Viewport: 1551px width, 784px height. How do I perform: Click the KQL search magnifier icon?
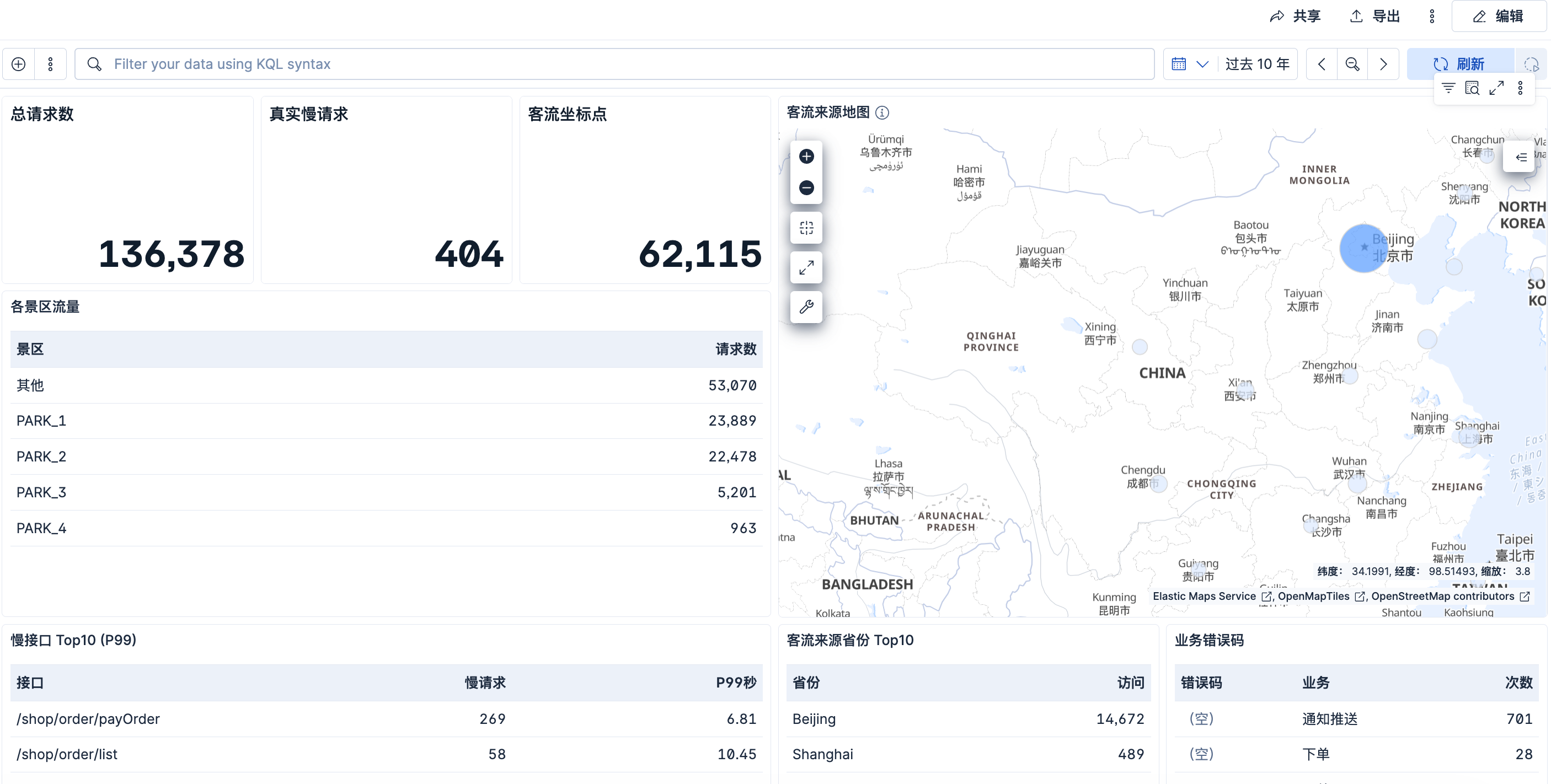pyautogui.click(x=94, y=64)
